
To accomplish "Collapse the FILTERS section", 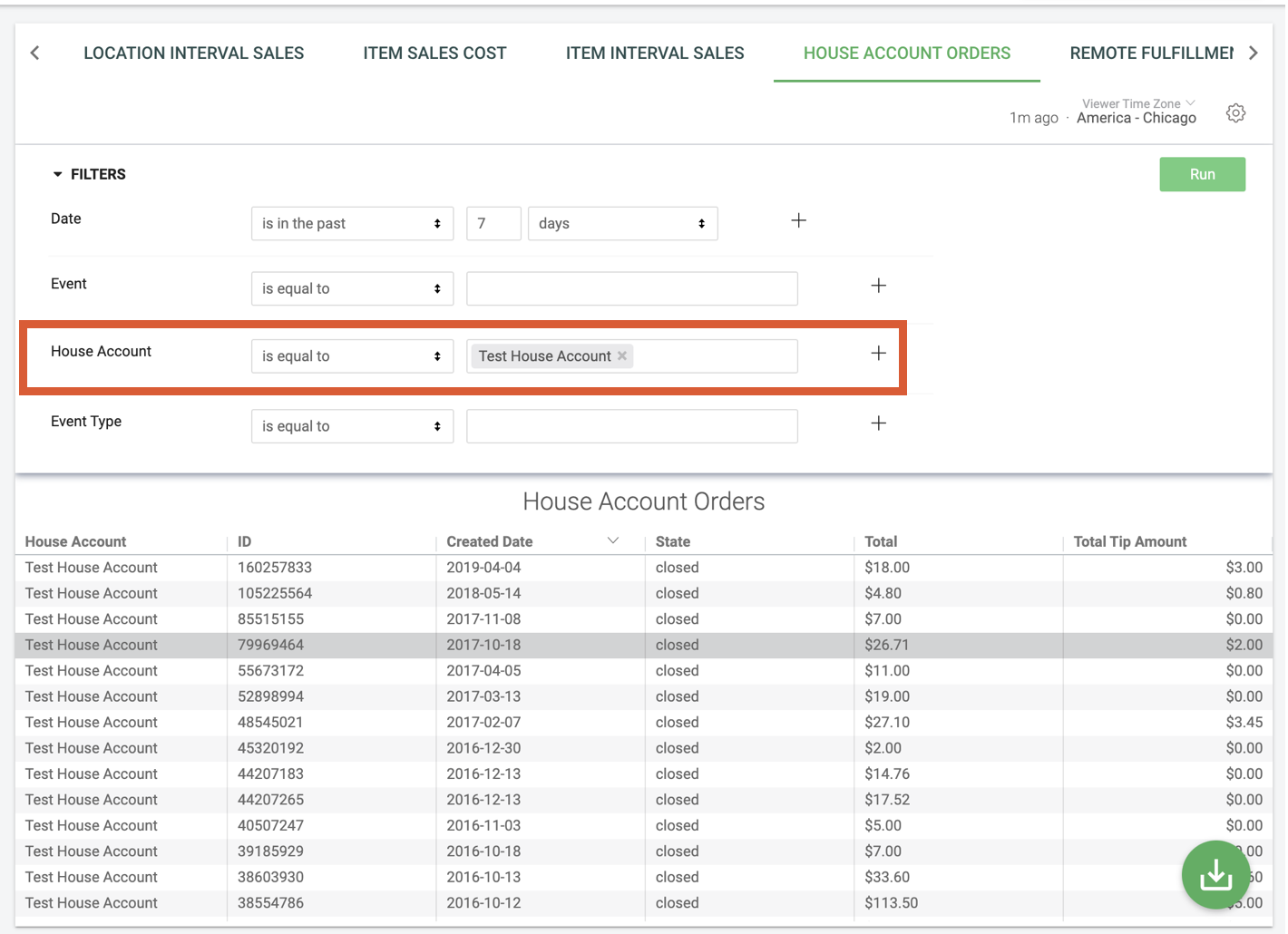I will point(59,173).
